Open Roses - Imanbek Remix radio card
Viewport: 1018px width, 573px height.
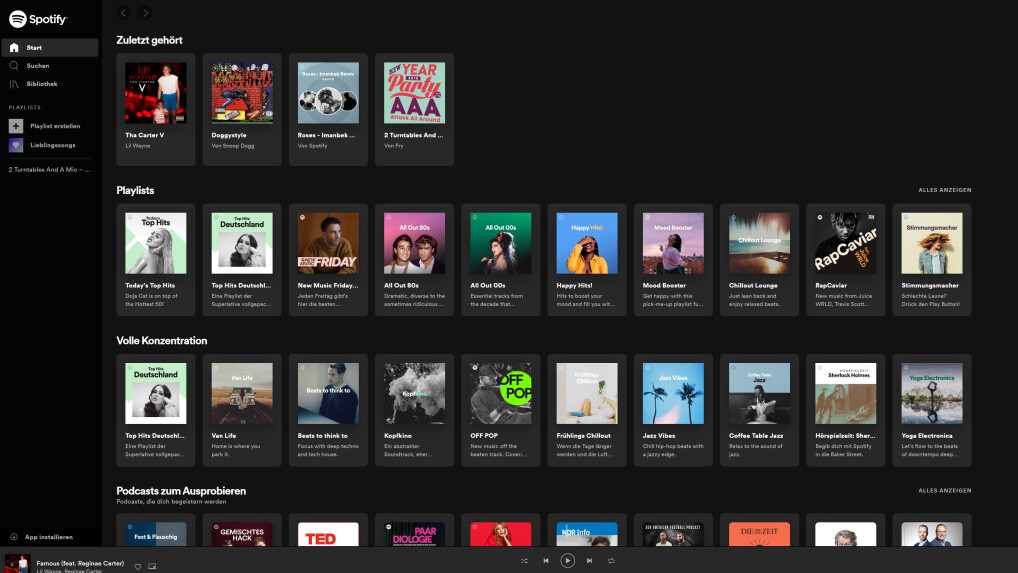tap(329, 110)
